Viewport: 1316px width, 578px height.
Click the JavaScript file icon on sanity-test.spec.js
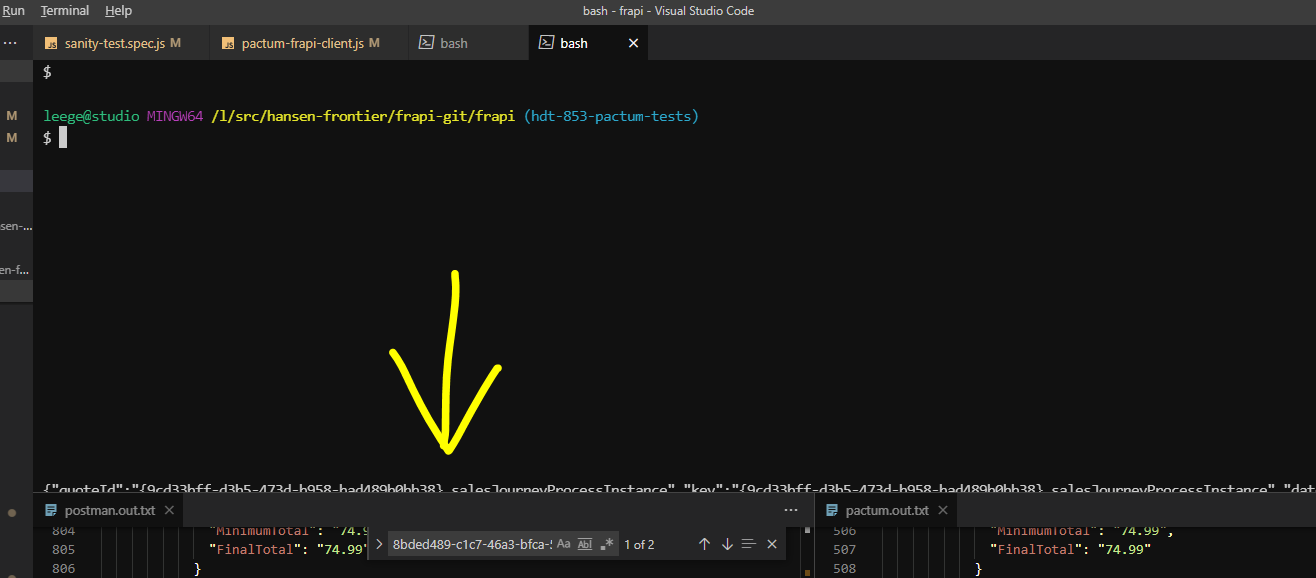(x=50, y=43)
